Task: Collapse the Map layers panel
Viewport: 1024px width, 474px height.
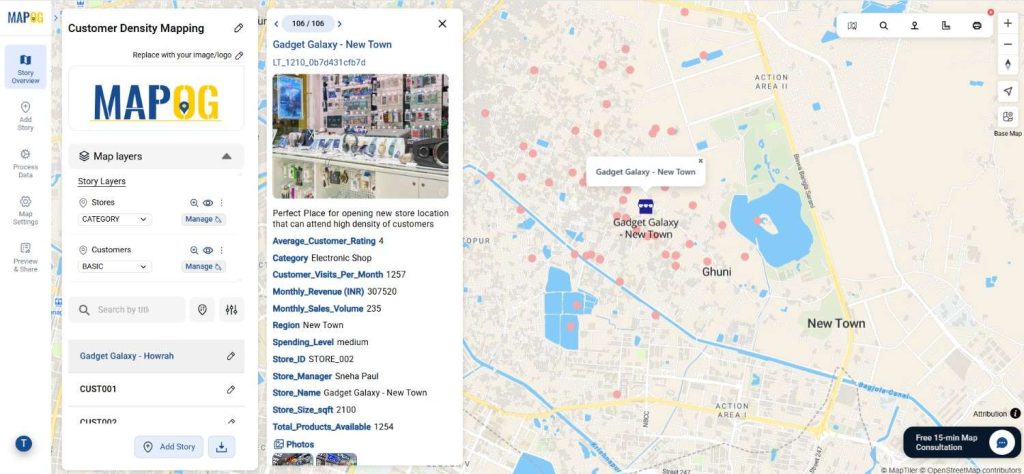Action: 226,156
